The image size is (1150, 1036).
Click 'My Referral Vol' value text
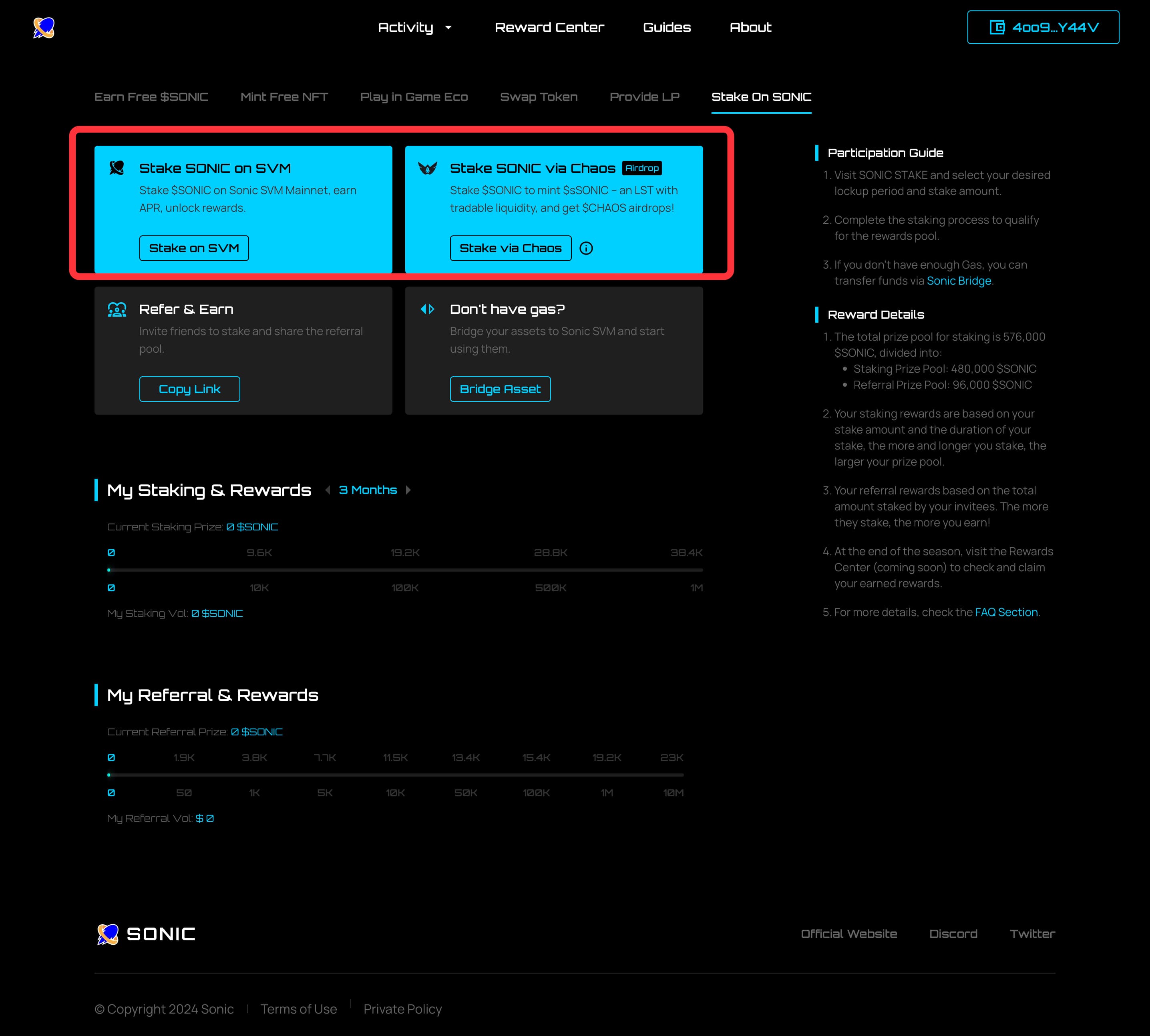pos(205,819)
